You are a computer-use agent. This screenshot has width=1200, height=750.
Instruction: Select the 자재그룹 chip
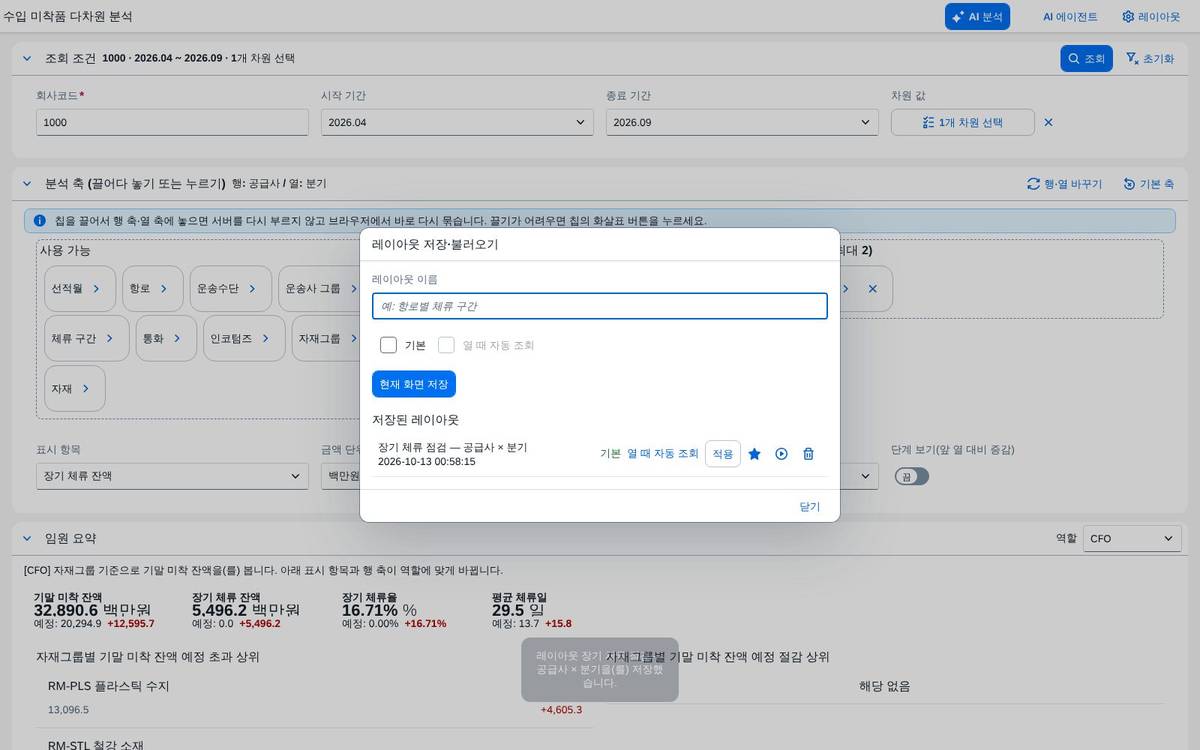click(x=326, y=338)
